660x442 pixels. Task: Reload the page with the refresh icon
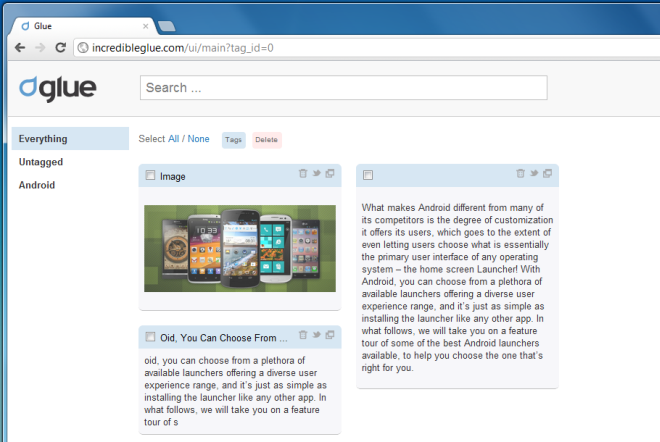61,48
